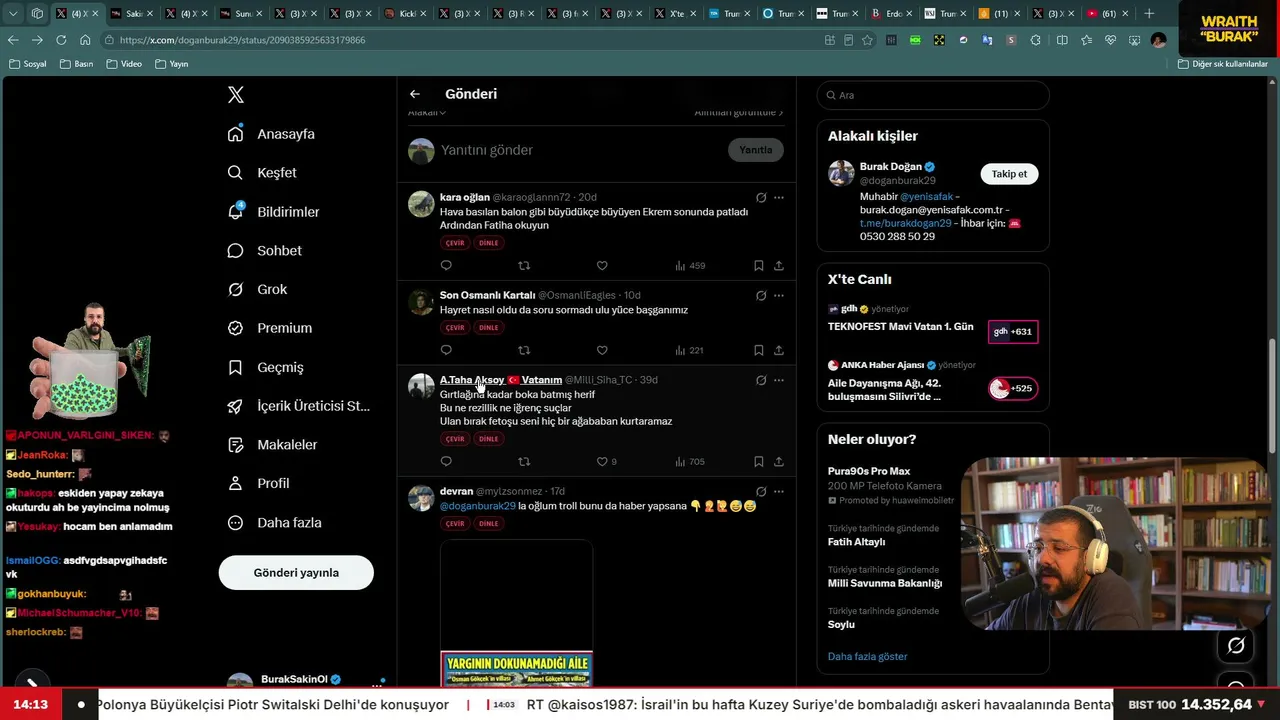1280x720 pixels.
Task: Open a new browser tab
Action: pyautogui.click(x=1149, y=14)
